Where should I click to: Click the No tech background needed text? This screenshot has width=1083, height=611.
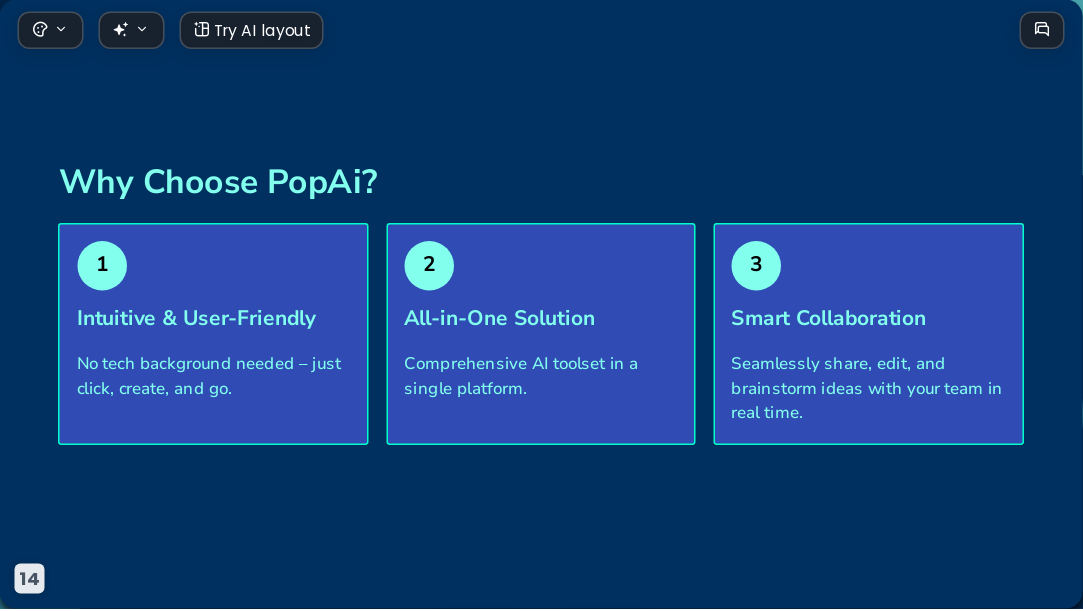click(209, 376)
